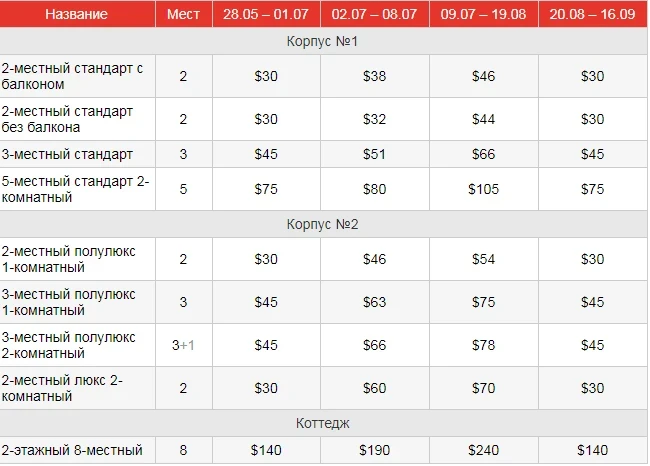Select the 2-этажный 8-местный cottage row name

(72, 451)
